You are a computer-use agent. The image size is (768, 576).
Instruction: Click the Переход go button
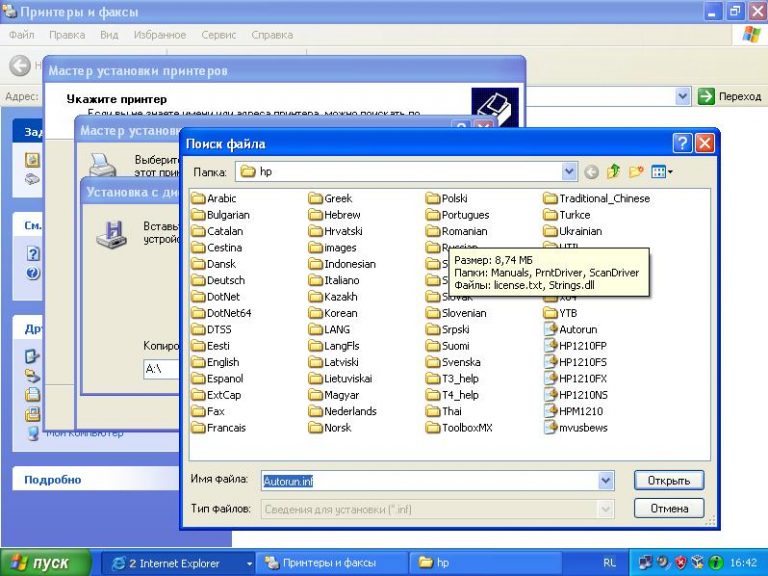(729, 96)
